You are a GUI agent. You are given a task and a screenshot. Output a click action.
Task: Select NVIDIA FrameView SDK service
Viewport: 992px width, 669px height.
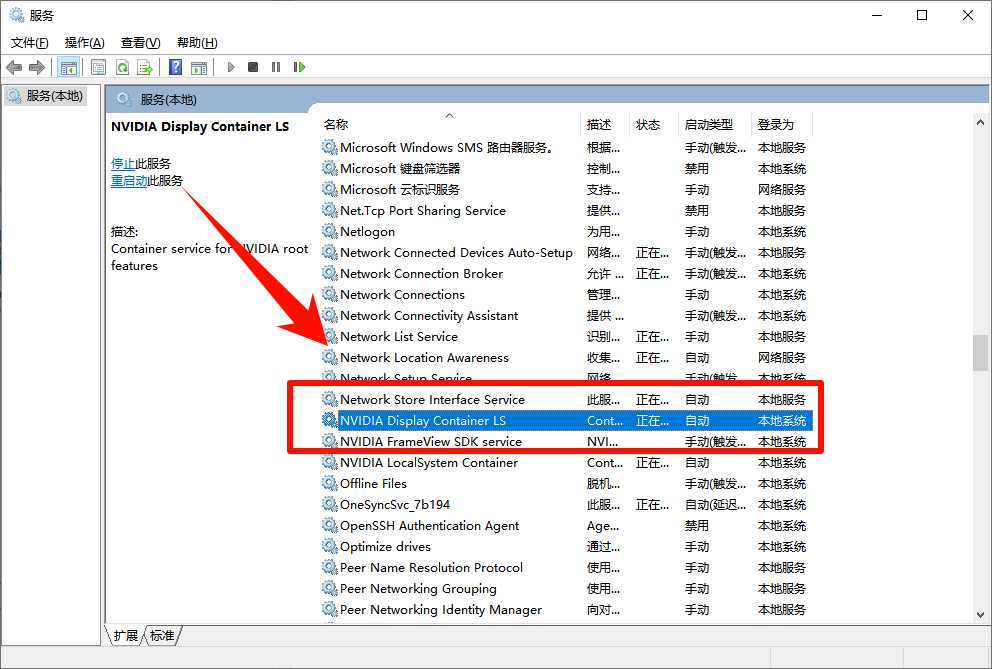click(566, 441)
